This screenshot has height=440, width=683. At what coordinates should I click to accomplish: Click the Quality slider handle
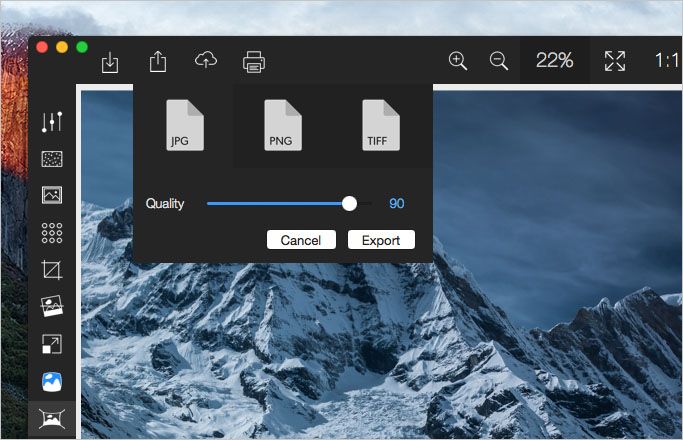coord(349,203)
